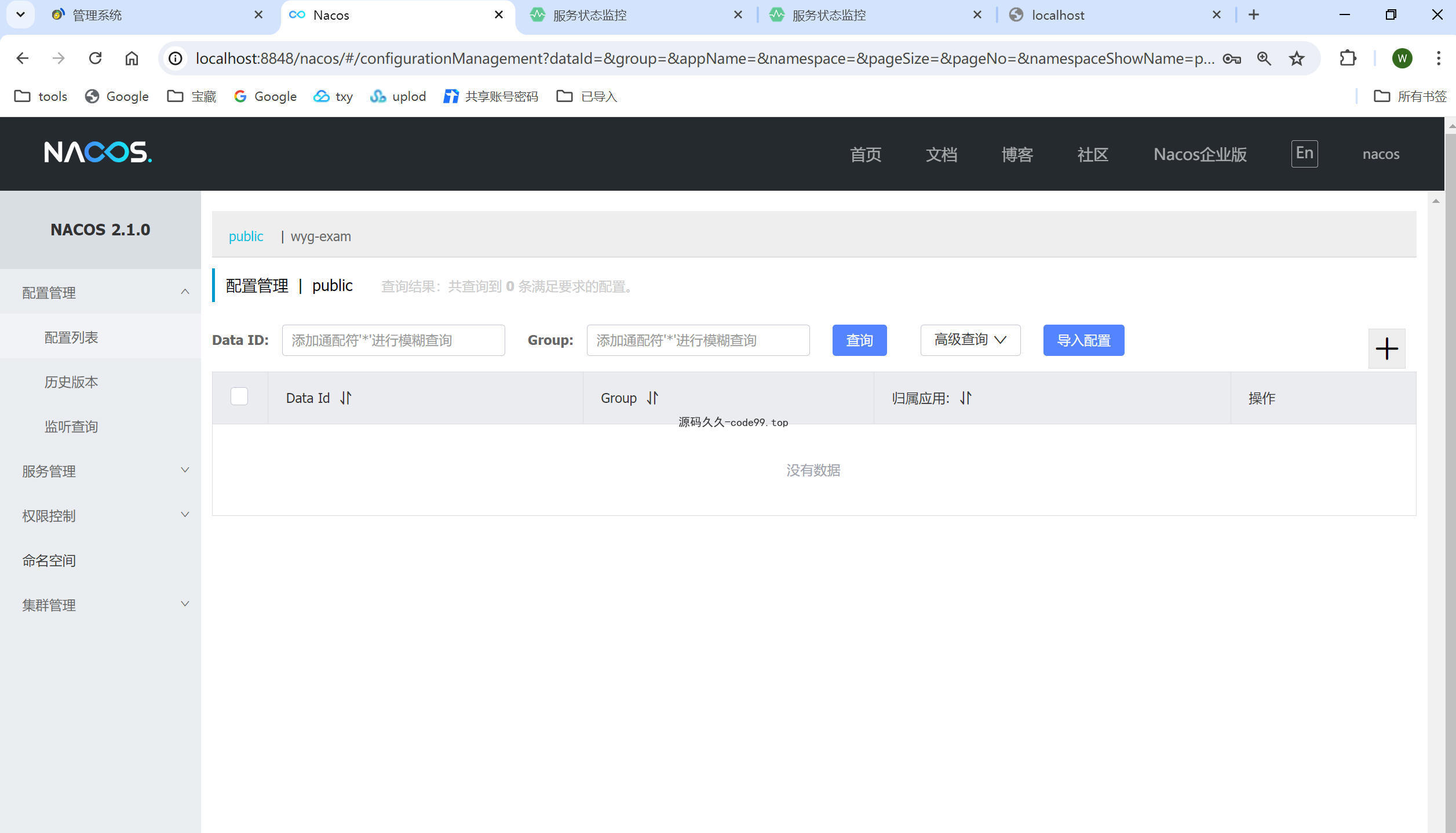Open Chrome profile avatar W
1456x833 pixels.
pos(1402,59)
